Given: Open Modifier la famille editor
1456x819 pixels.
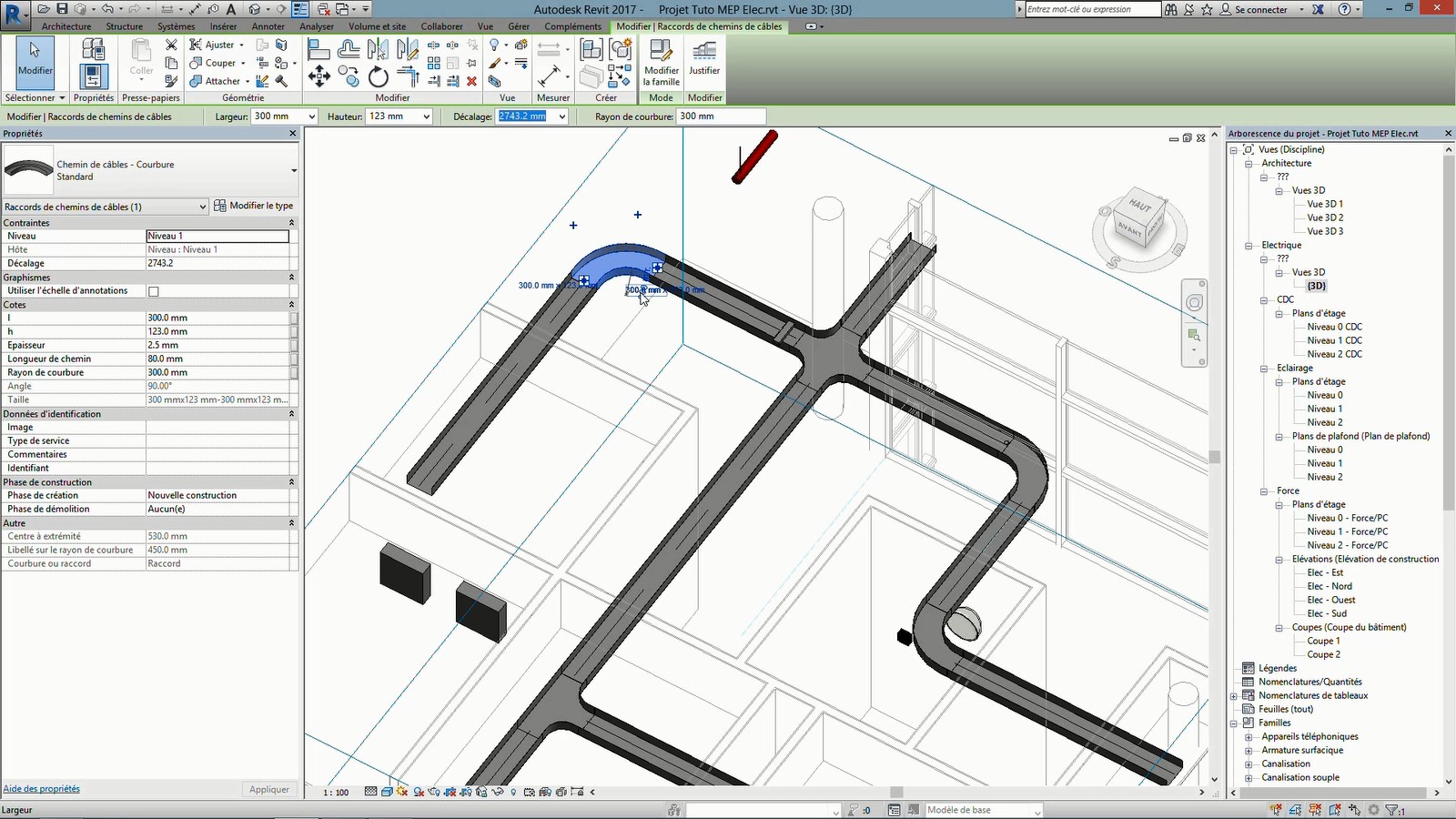Looking at the screenshot, I should click(x=662, y=62).
